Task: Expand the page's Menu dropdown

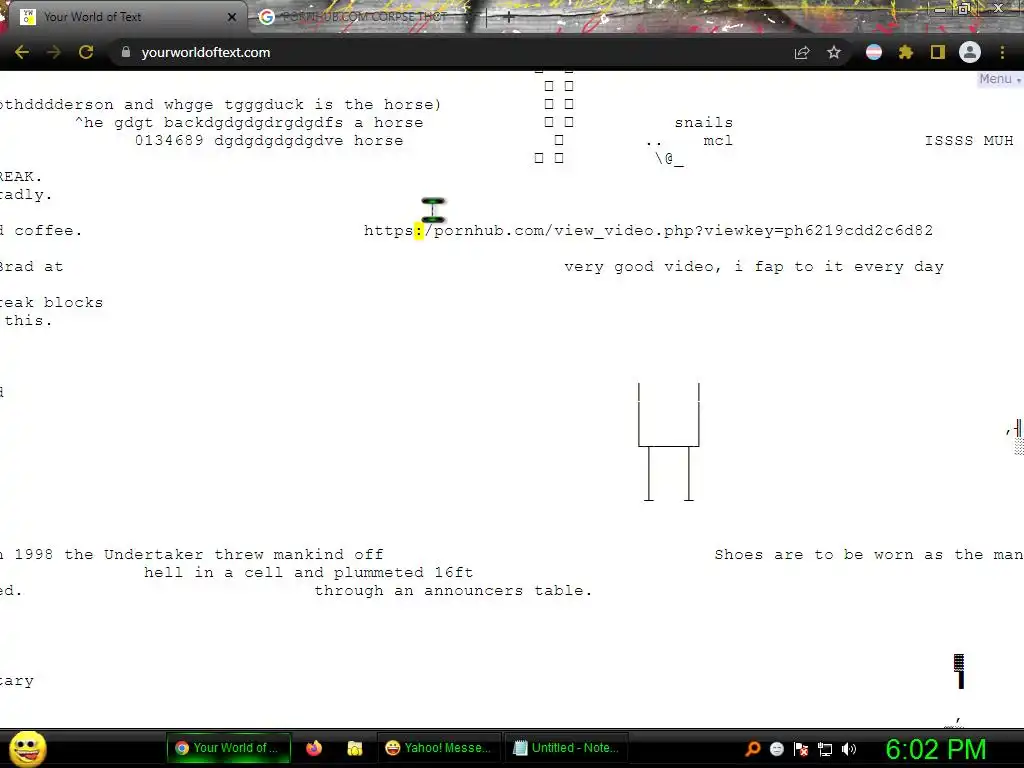Action: pos(999,79)
